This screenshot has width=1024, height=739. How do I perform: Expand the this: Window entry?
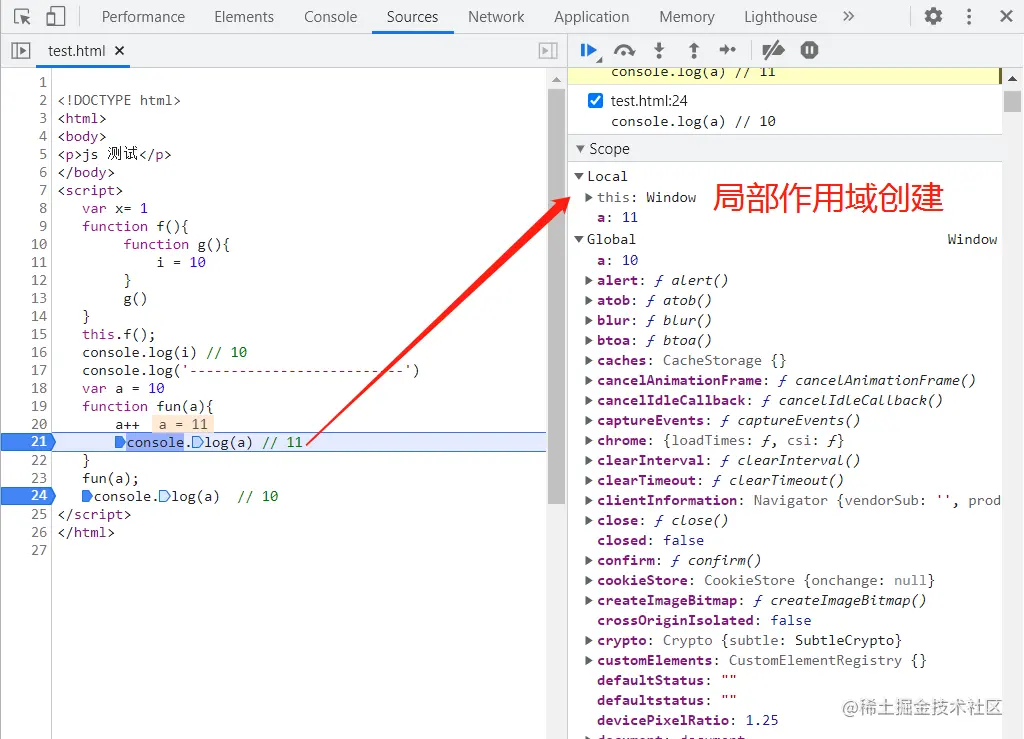588,197
